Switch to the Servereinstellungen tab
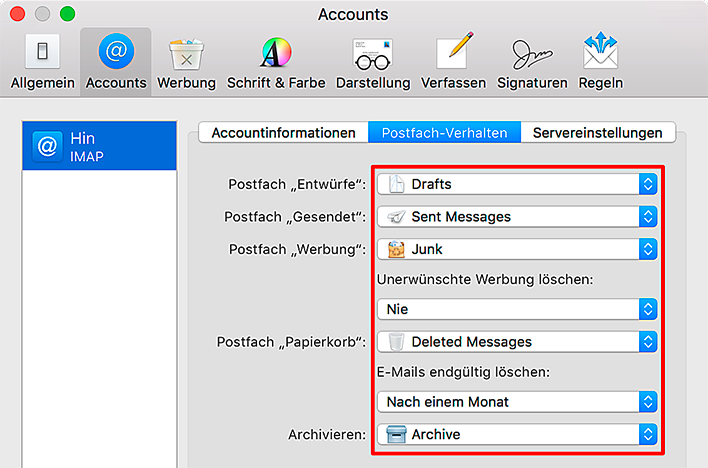 pyautogui.click(x=598, y=132)
